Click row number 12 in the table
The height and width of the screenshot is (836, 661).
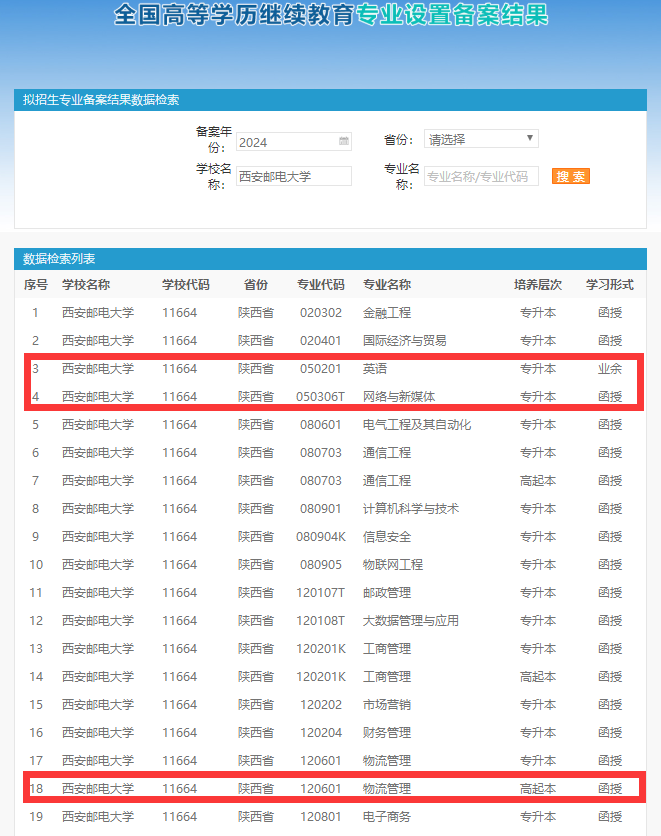coord(36,621)
